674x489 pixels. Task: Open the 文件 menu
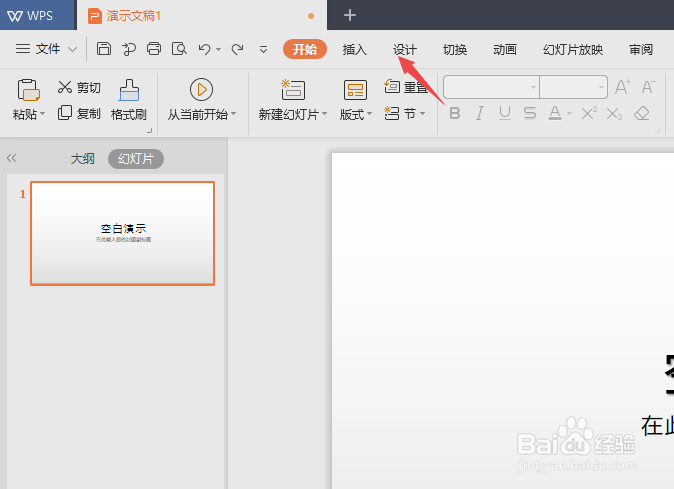38,49
